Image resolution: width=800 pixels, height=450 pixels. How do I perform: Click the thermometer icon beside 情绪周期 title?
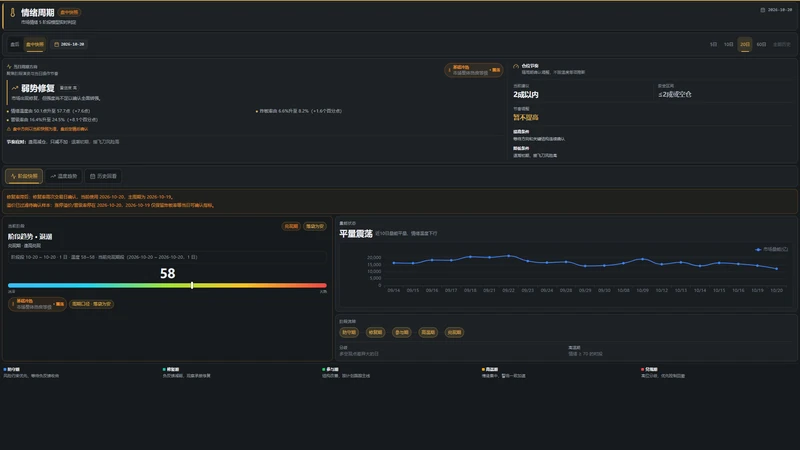(13, 13)
